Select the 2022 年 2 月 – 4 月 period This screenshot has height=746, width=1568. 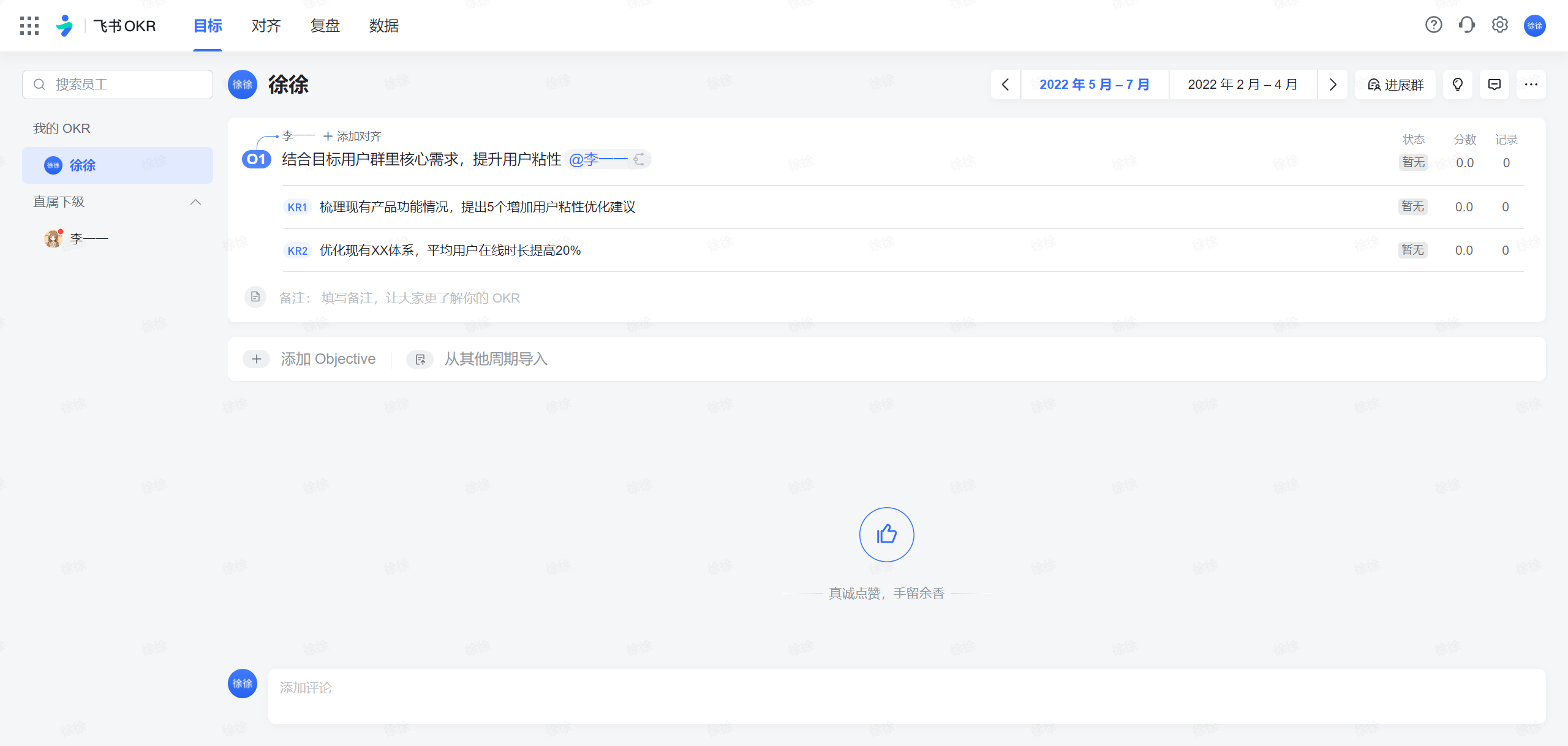[1243, 85]
